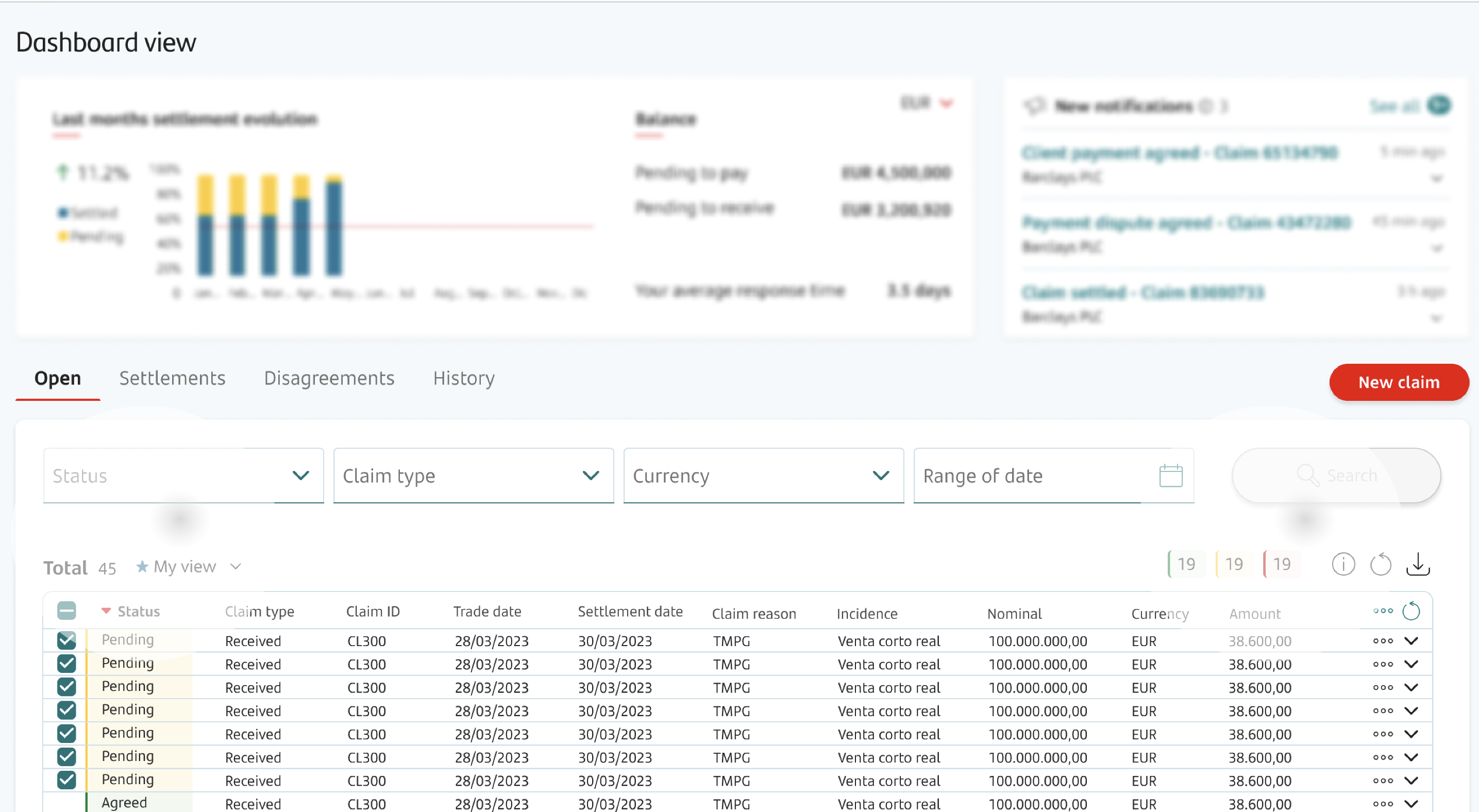Click the refresh icon next to download
This screenshot has width=1479, height=812.
[1380, 564]
